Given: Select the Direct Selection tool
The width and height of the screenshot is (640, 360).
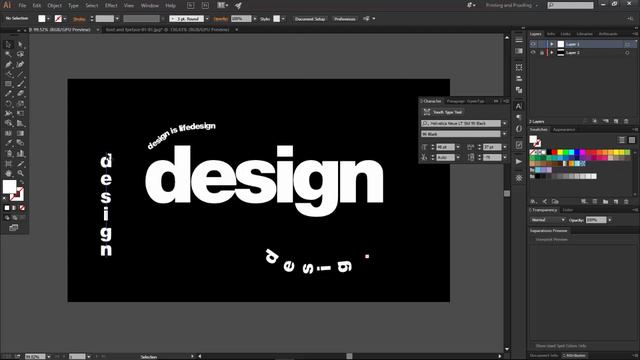Looking at the screenshot, I should 20,44.
